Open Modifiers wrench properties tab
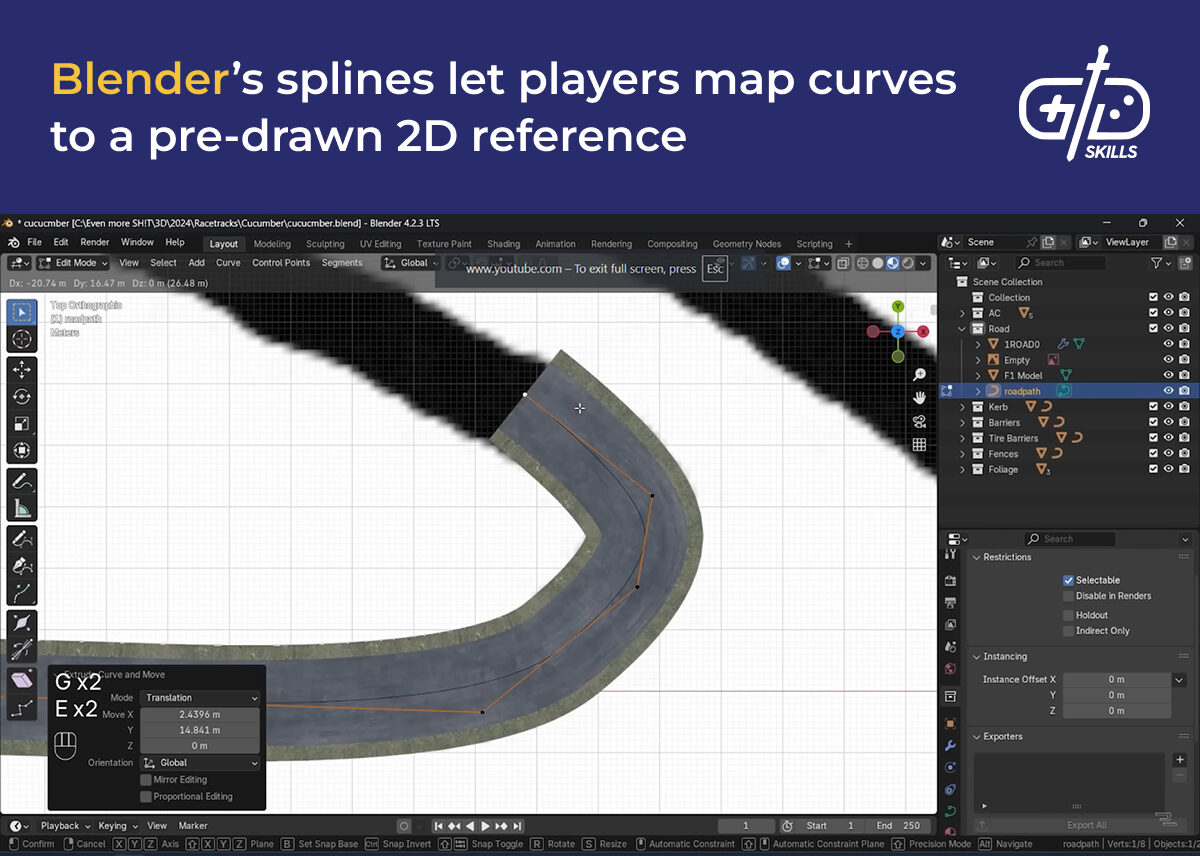The image size is (1200, 856). click(950, 745)
